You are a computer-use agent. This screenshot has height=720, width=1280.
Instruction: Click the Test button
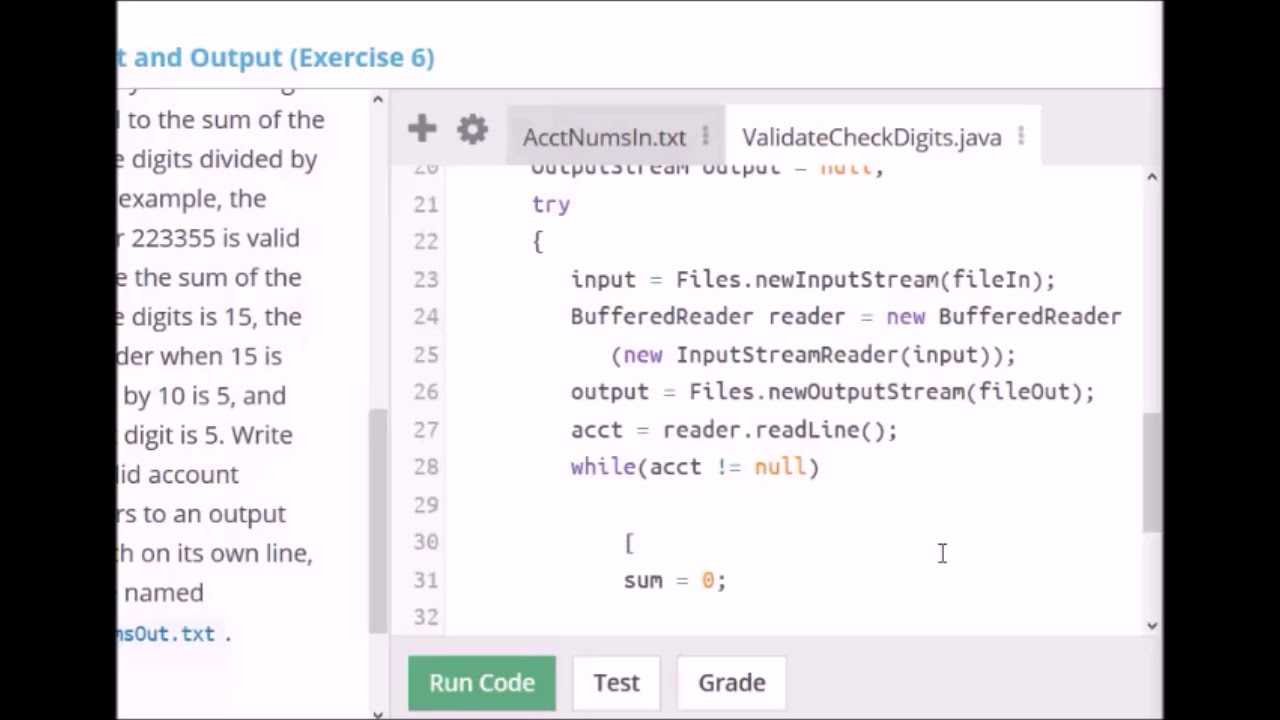(616, 683)
